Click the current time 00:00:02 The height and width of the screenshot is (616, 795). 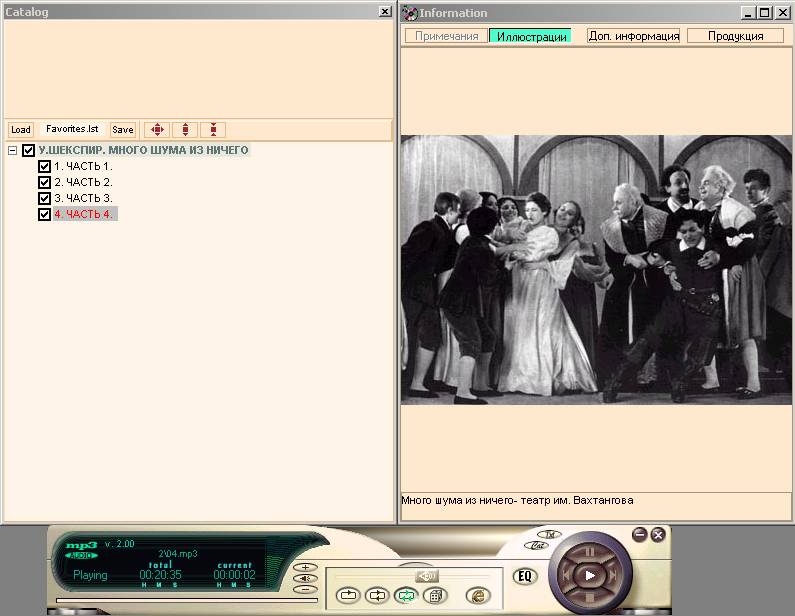(234, 575)
